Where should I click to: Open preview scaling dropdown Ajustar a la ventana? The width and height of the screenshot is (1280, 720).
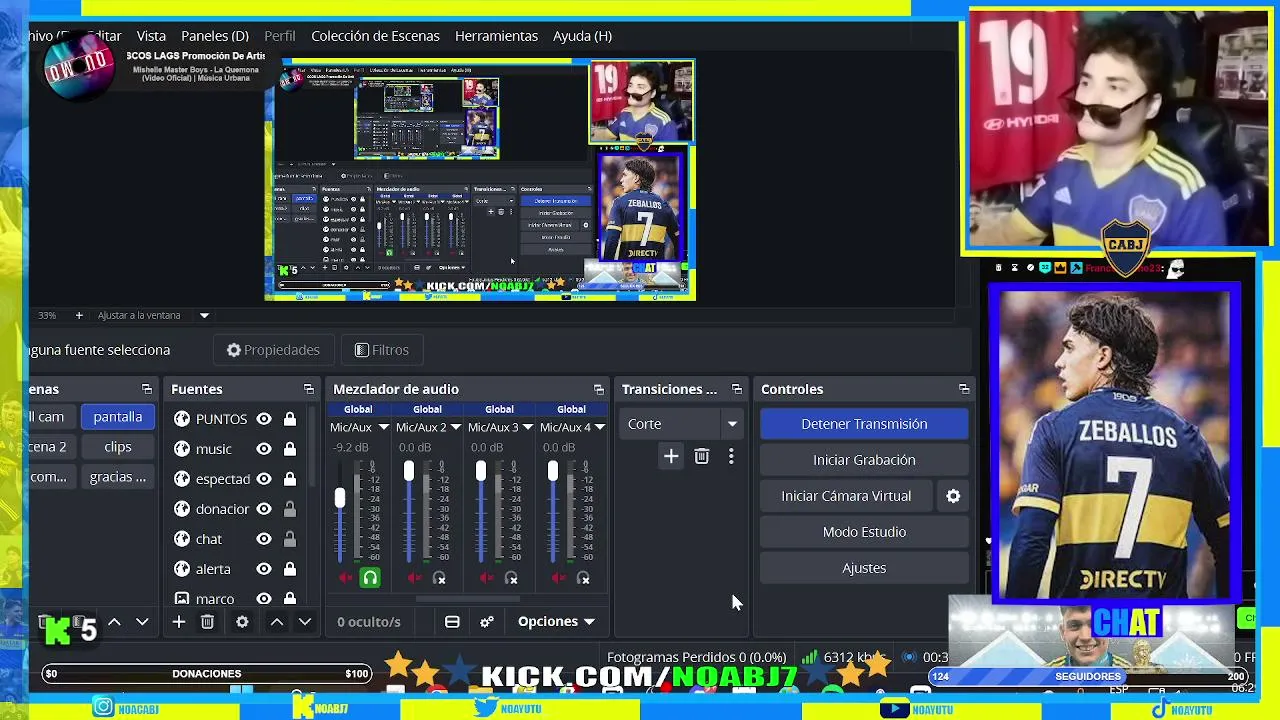click(204, 315)
